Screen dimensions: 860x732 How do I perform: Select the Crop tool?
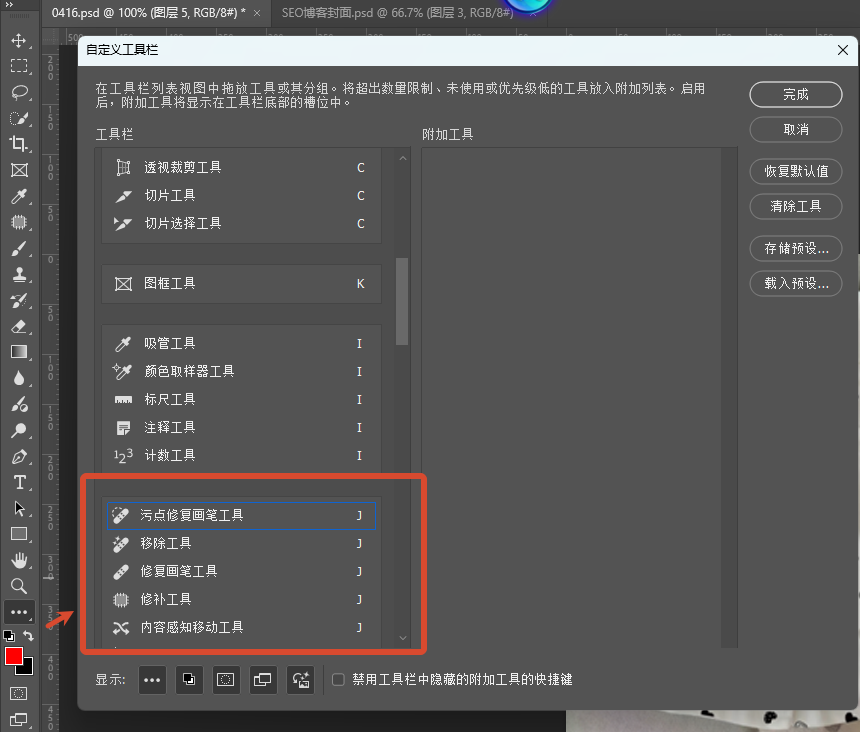tap(18, 144)
